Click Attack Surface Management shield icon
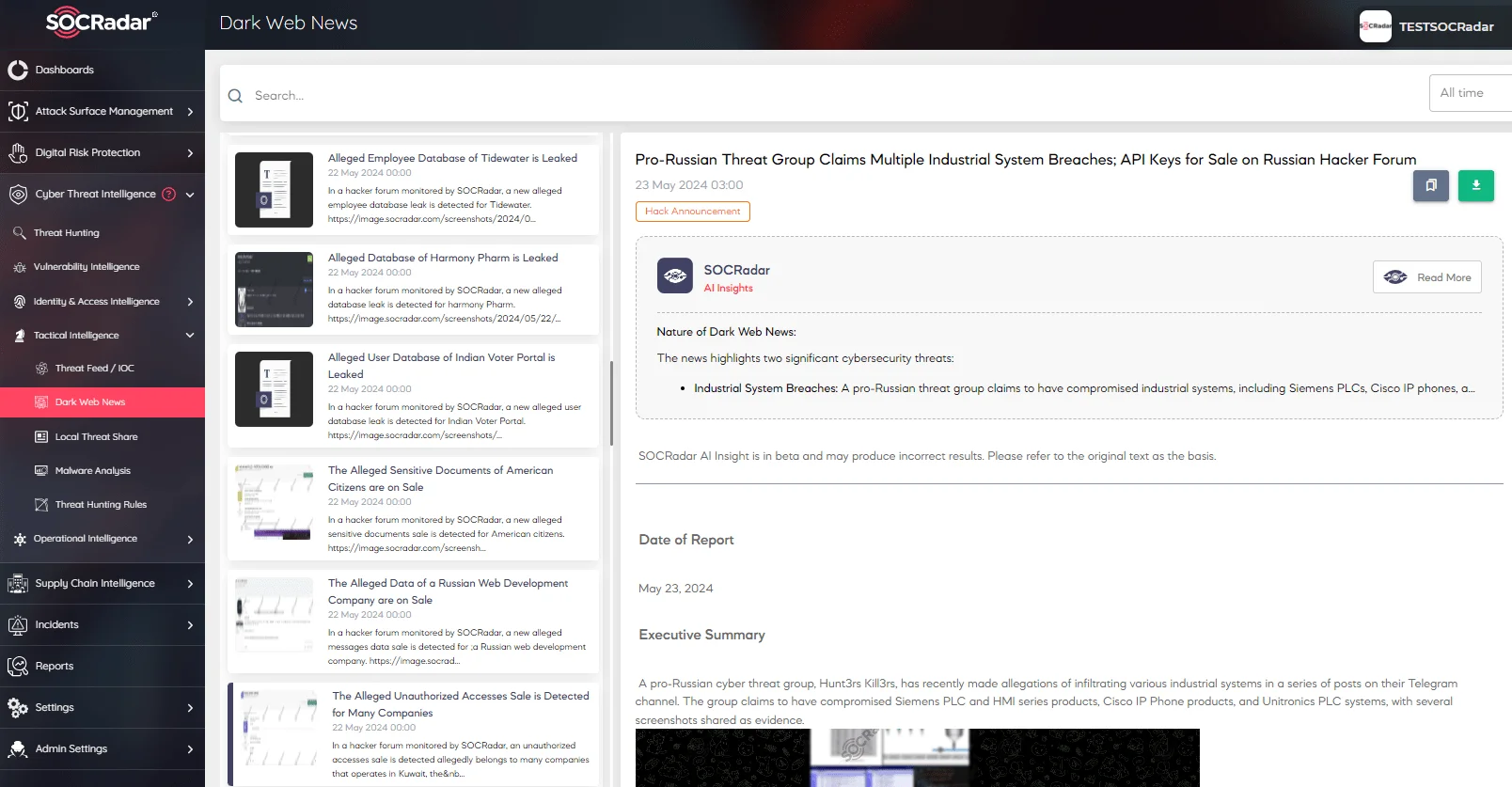The height and width of the screenshot is (787, 1512). (x=18, y=111)
